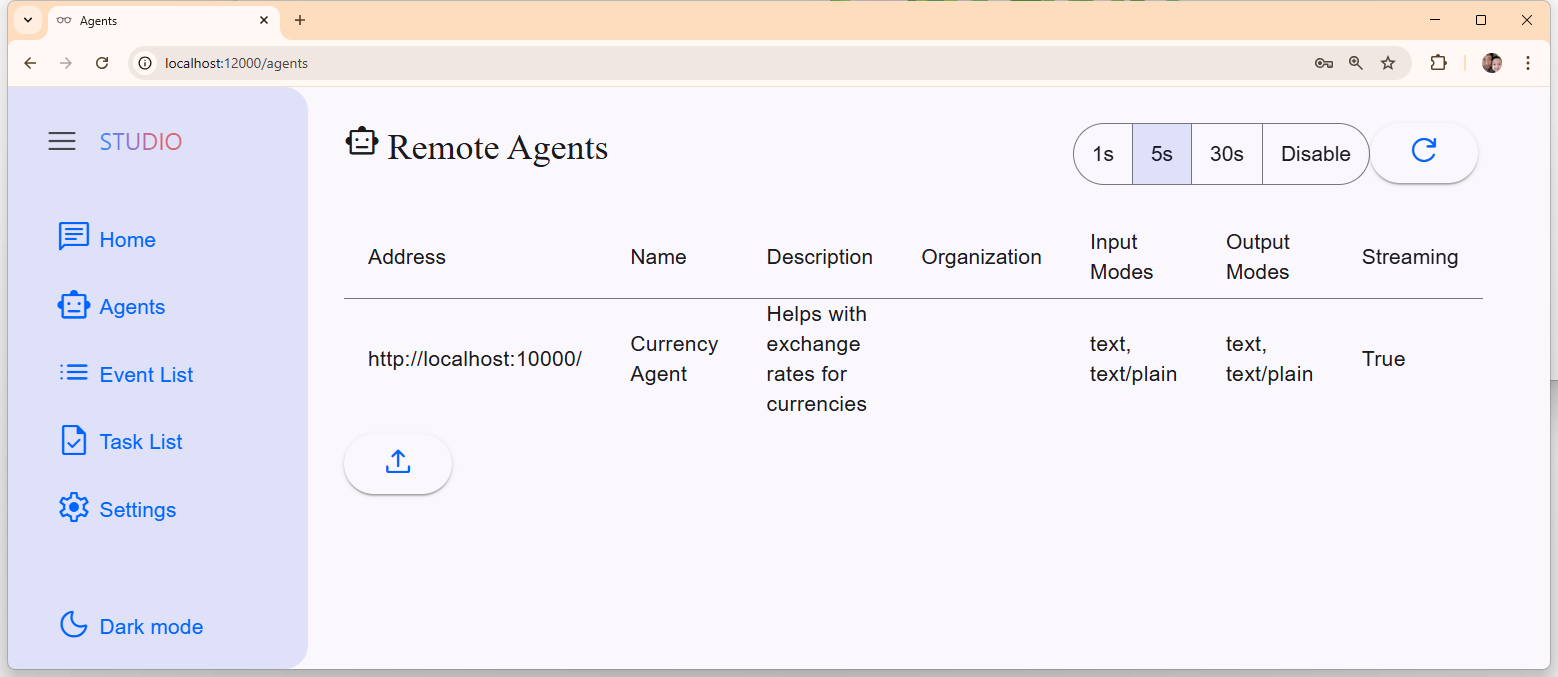Click the upload agent icon button
Image resolution: width=1558 pixels, height=677 pixels.
point(398,463)
